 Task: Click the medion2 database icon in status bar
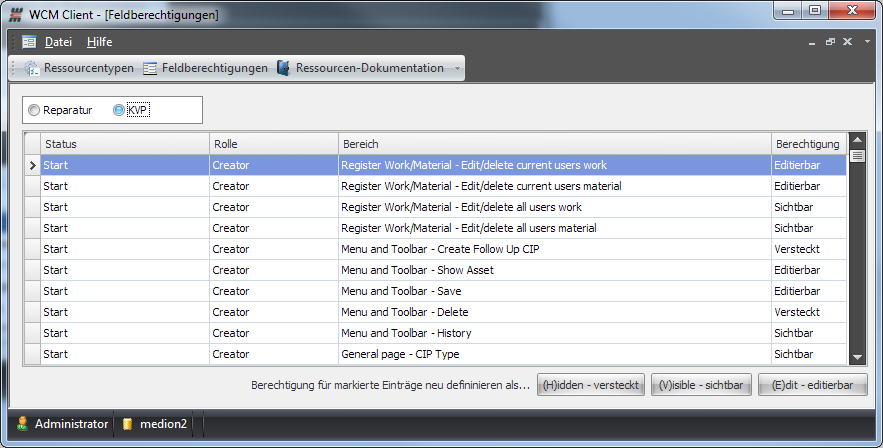(x=127, y=424)
